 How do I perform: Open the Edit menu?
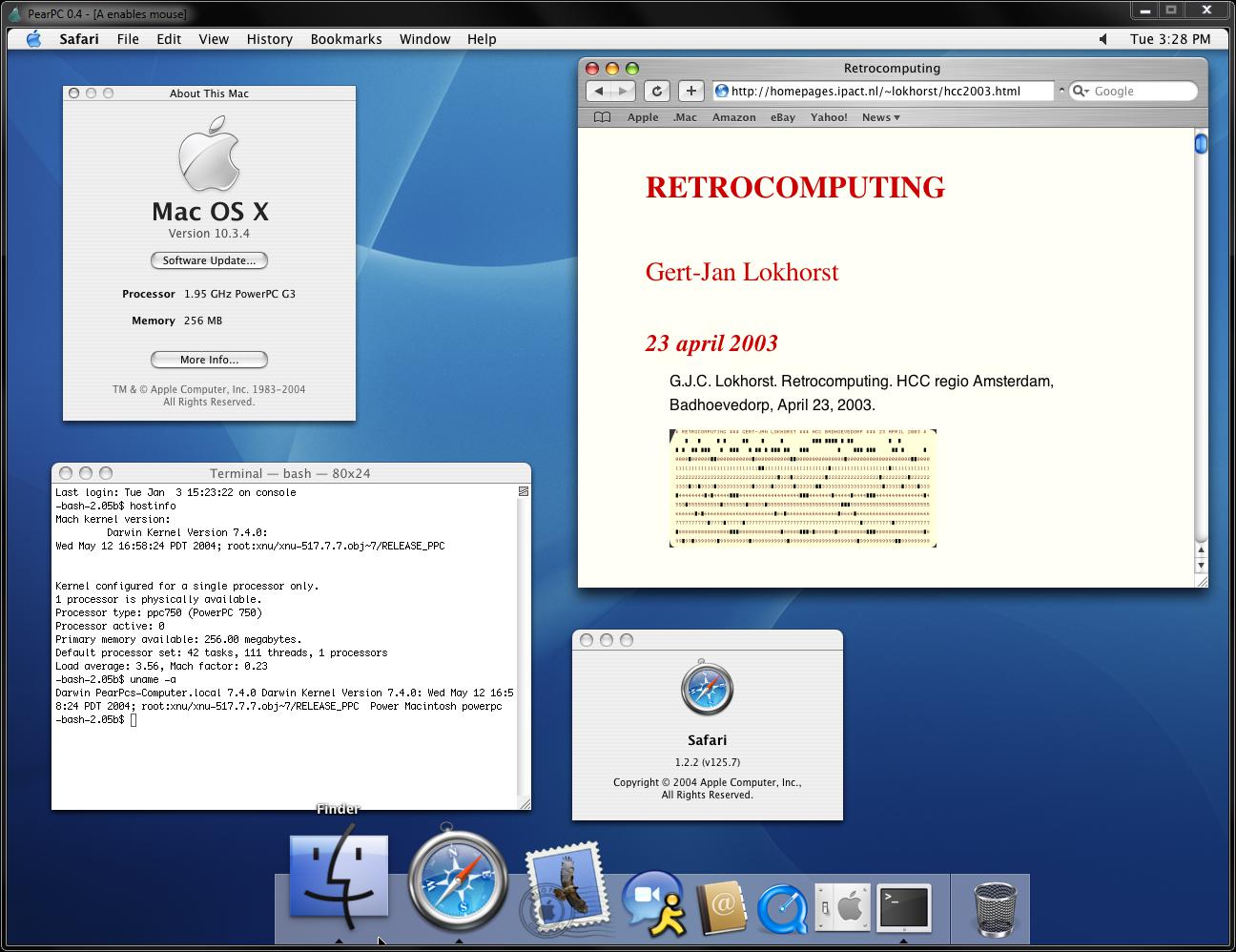(x=169, y=39)
